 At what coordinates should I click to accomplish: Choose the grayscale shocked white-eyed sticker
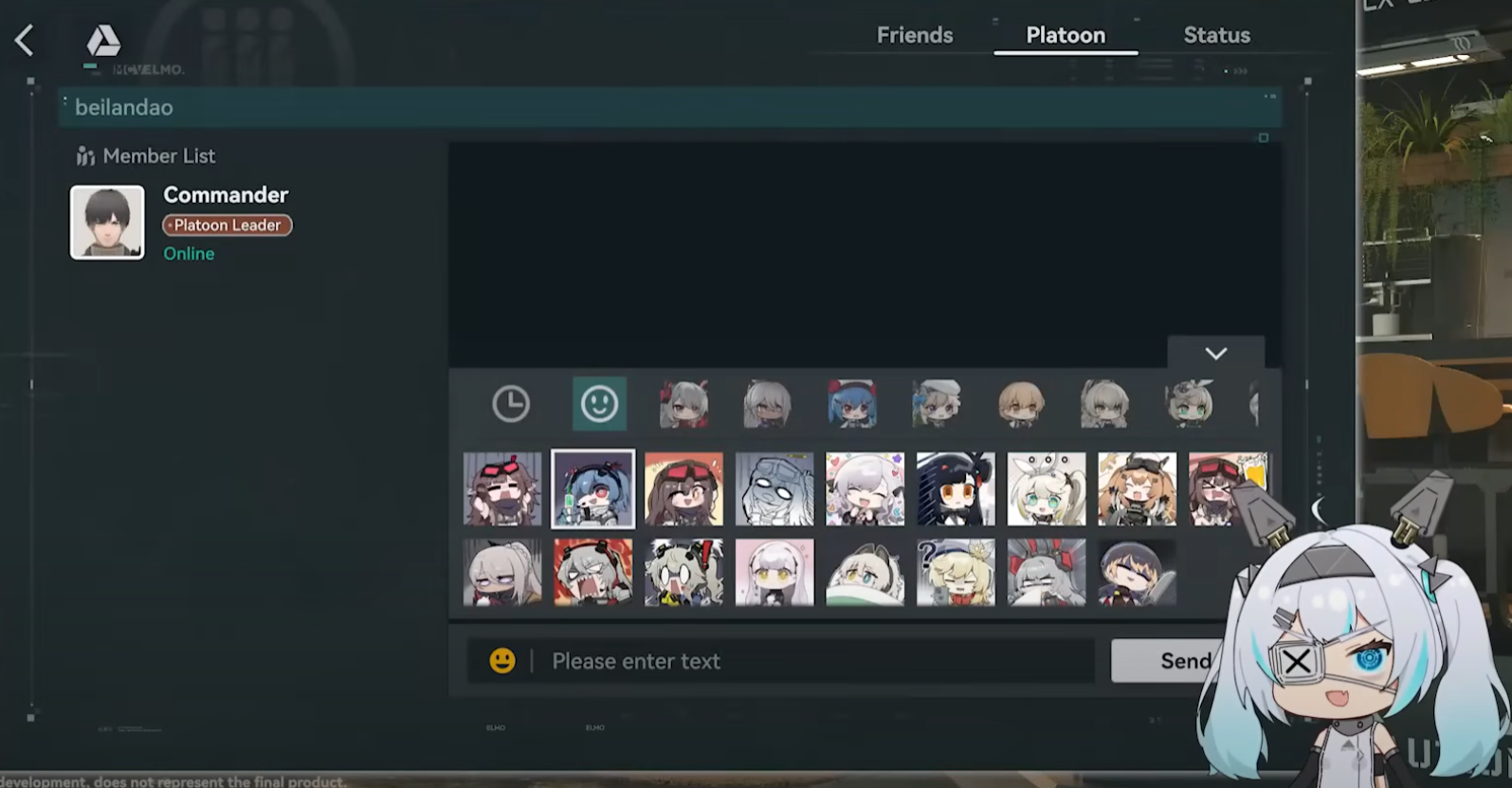tap(774, 488)
